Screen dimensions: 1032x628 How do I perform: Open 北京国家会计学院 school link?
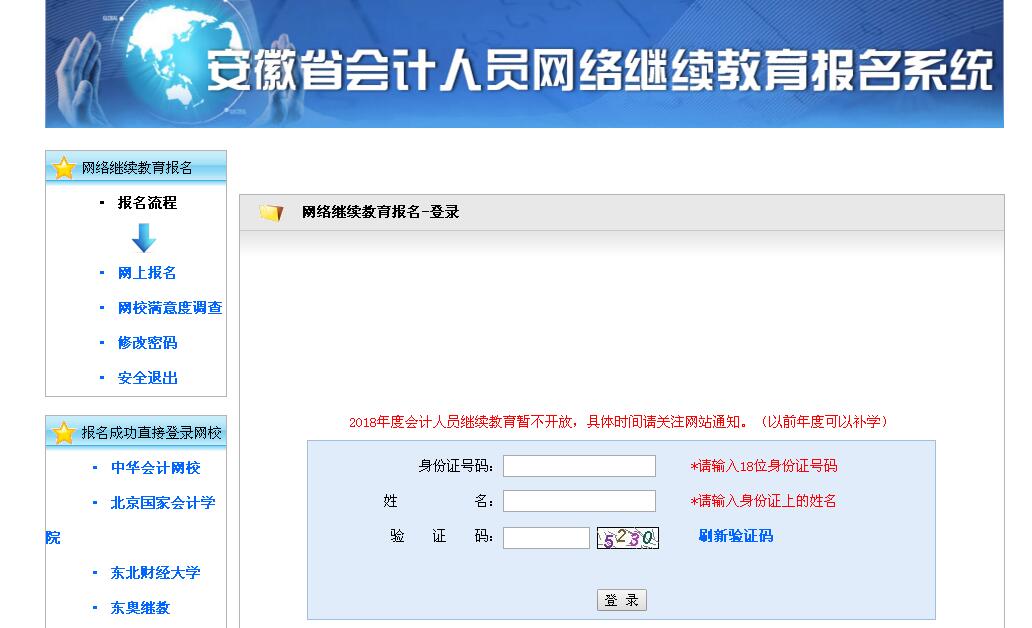tap(162, 503)
